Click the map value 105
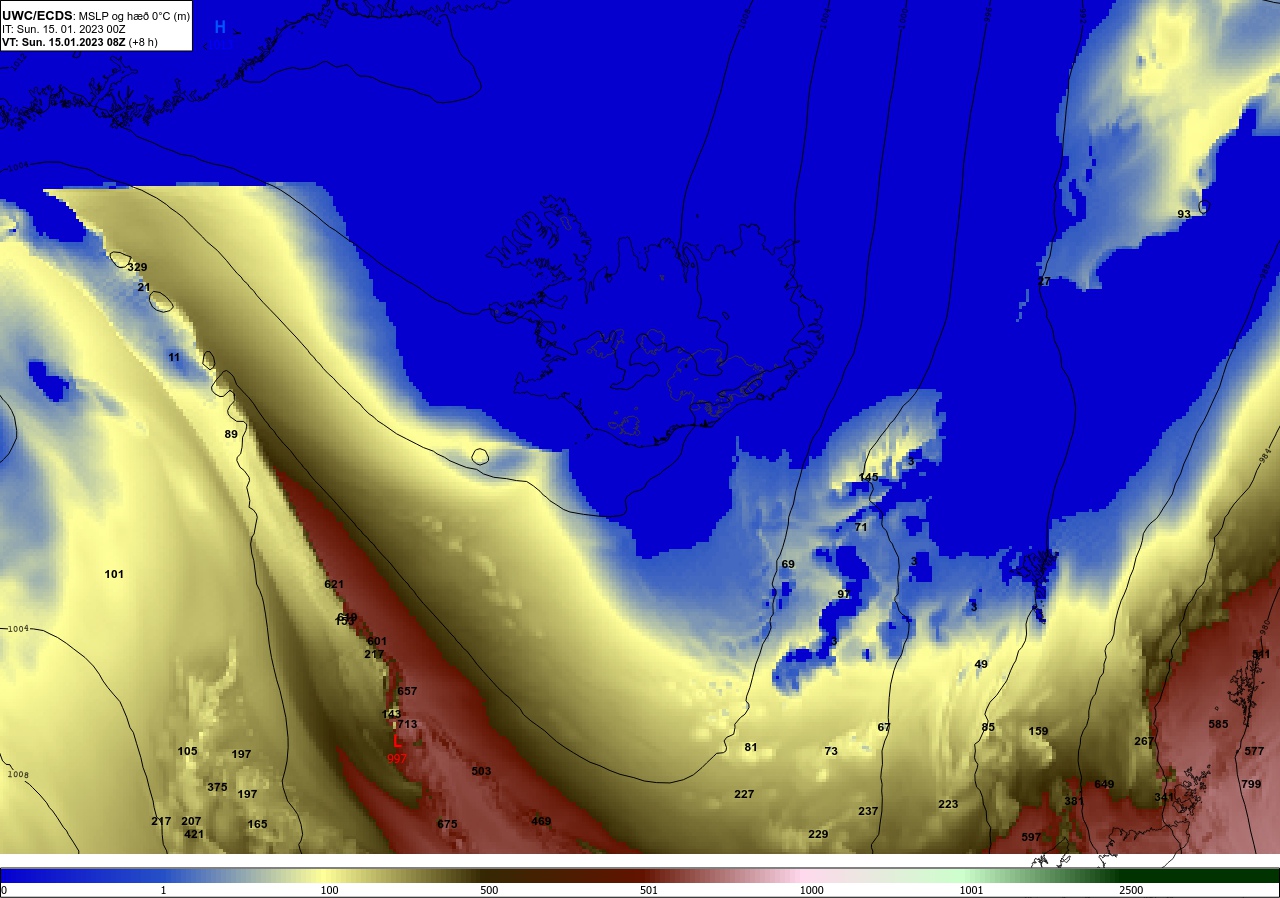 (187, 751)
